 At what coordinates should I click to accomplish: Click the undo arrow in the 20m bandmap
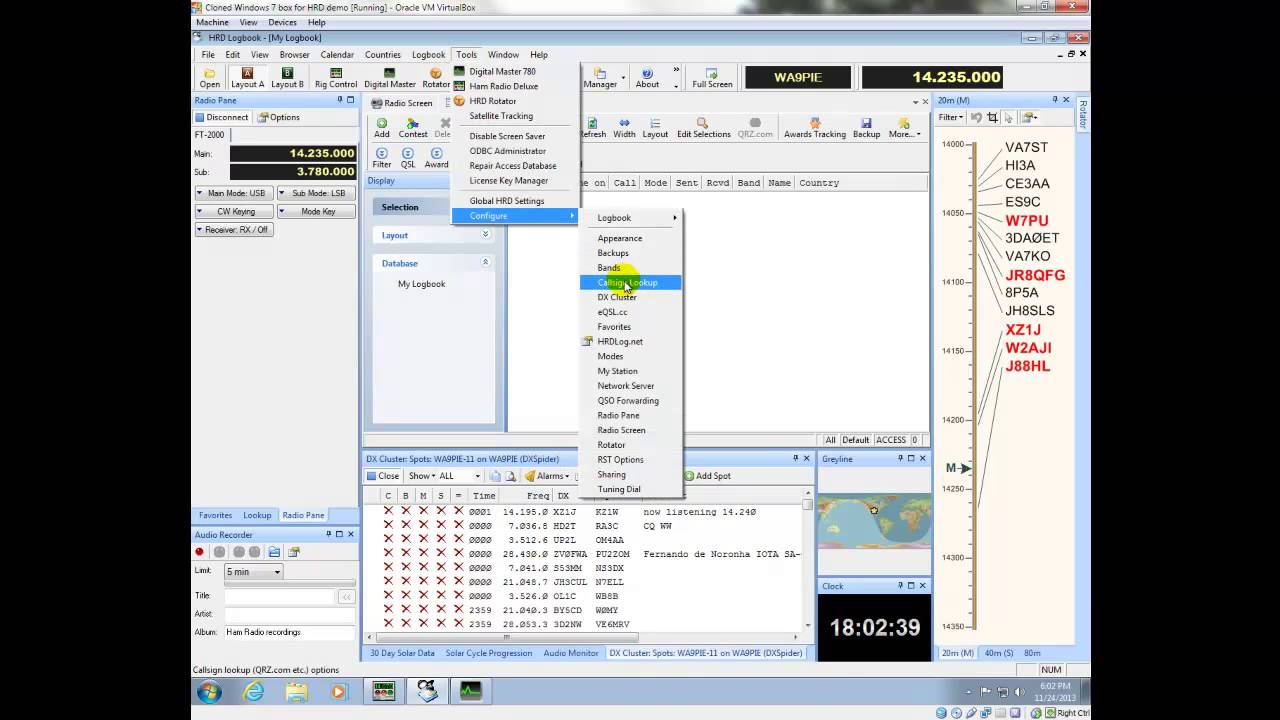pos(976,117)
